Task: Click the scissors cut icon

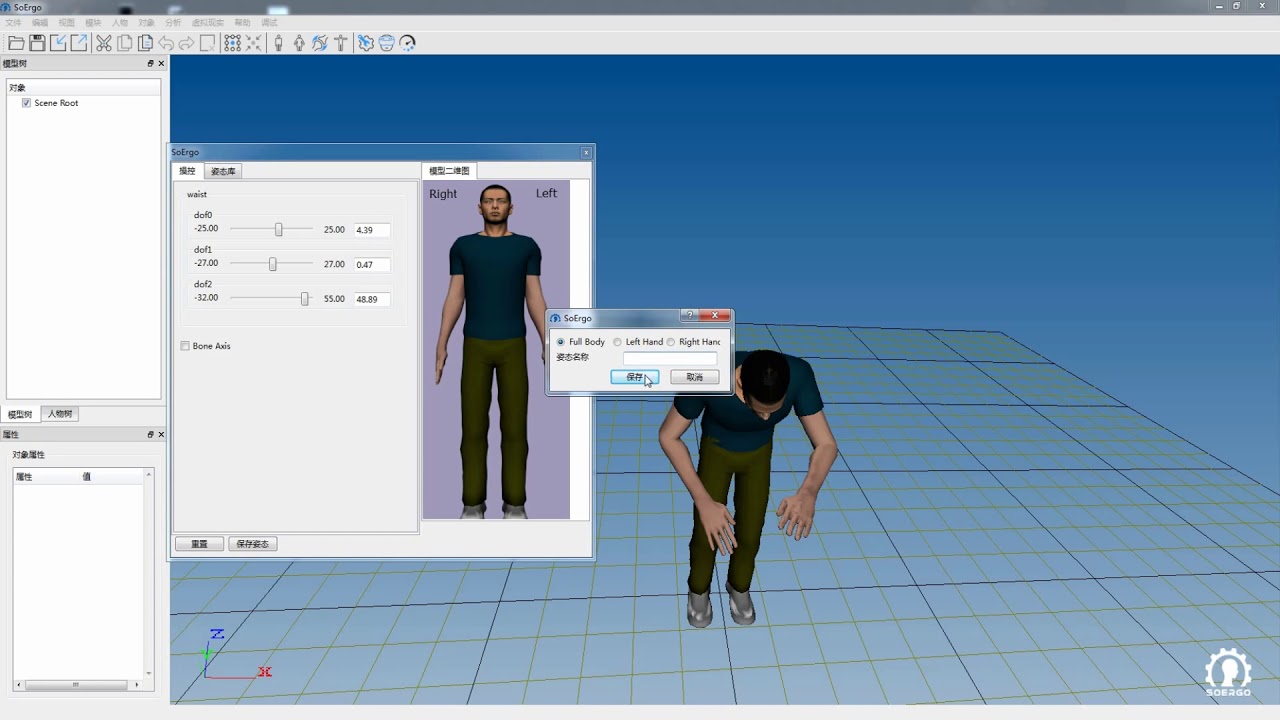Action: [104, 43]
